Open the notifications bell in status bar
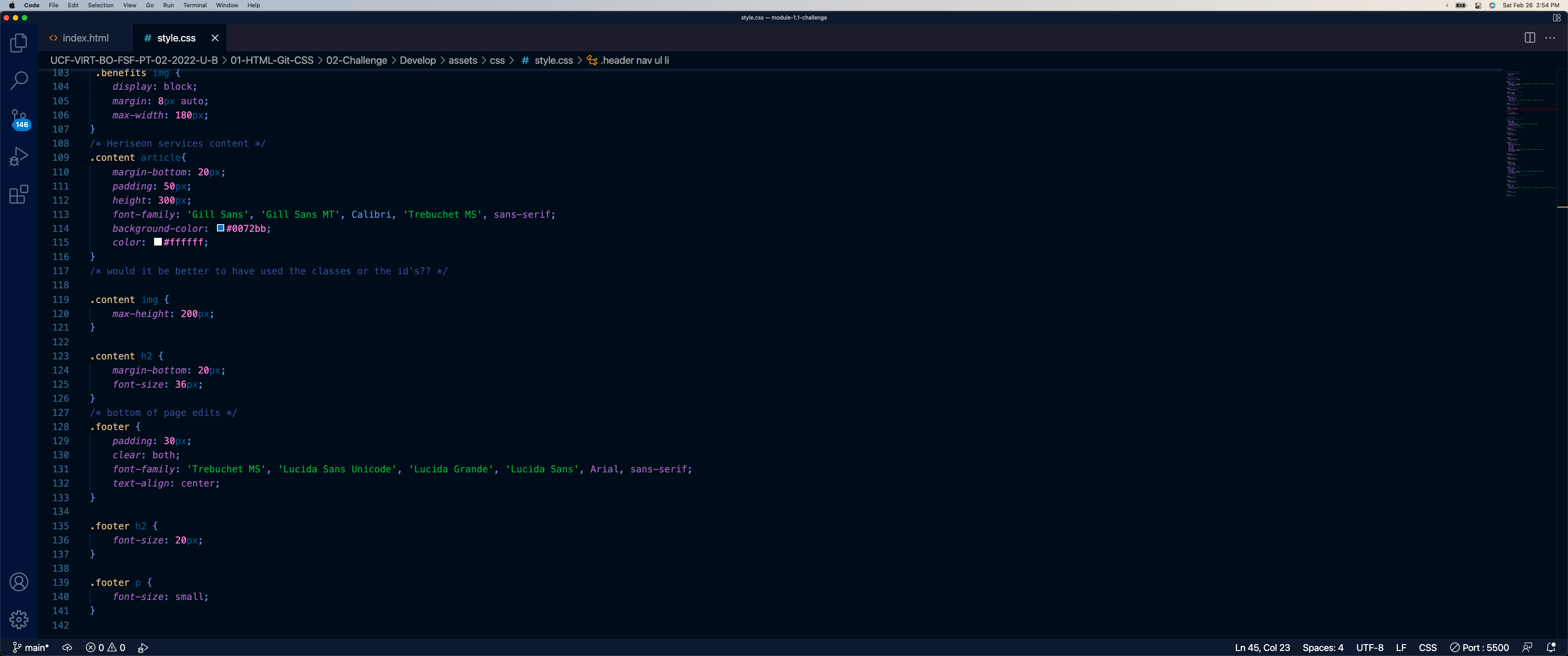1568x656 pixels. coord(1551,647)
